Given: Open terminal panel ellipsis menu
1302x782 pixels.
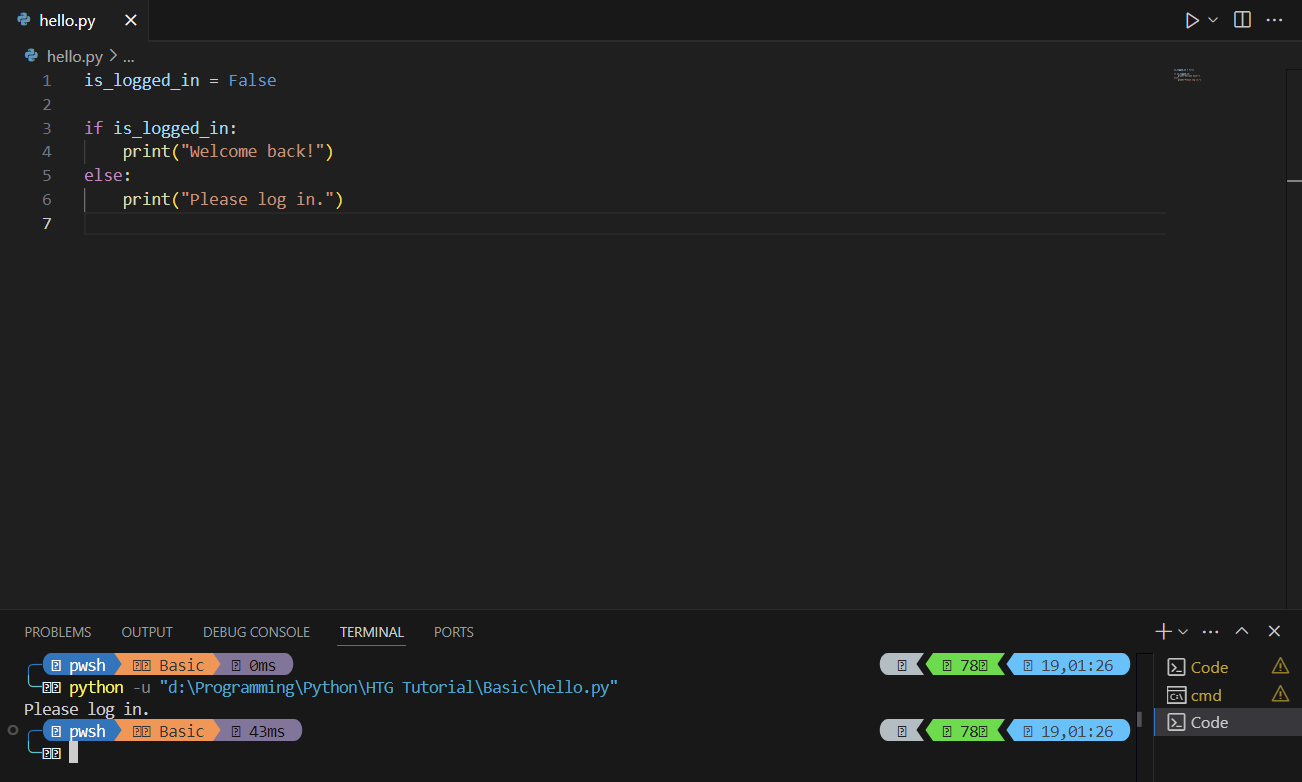Looking at the screenshot, I should pyautogui.click(x=1210, y=632).
